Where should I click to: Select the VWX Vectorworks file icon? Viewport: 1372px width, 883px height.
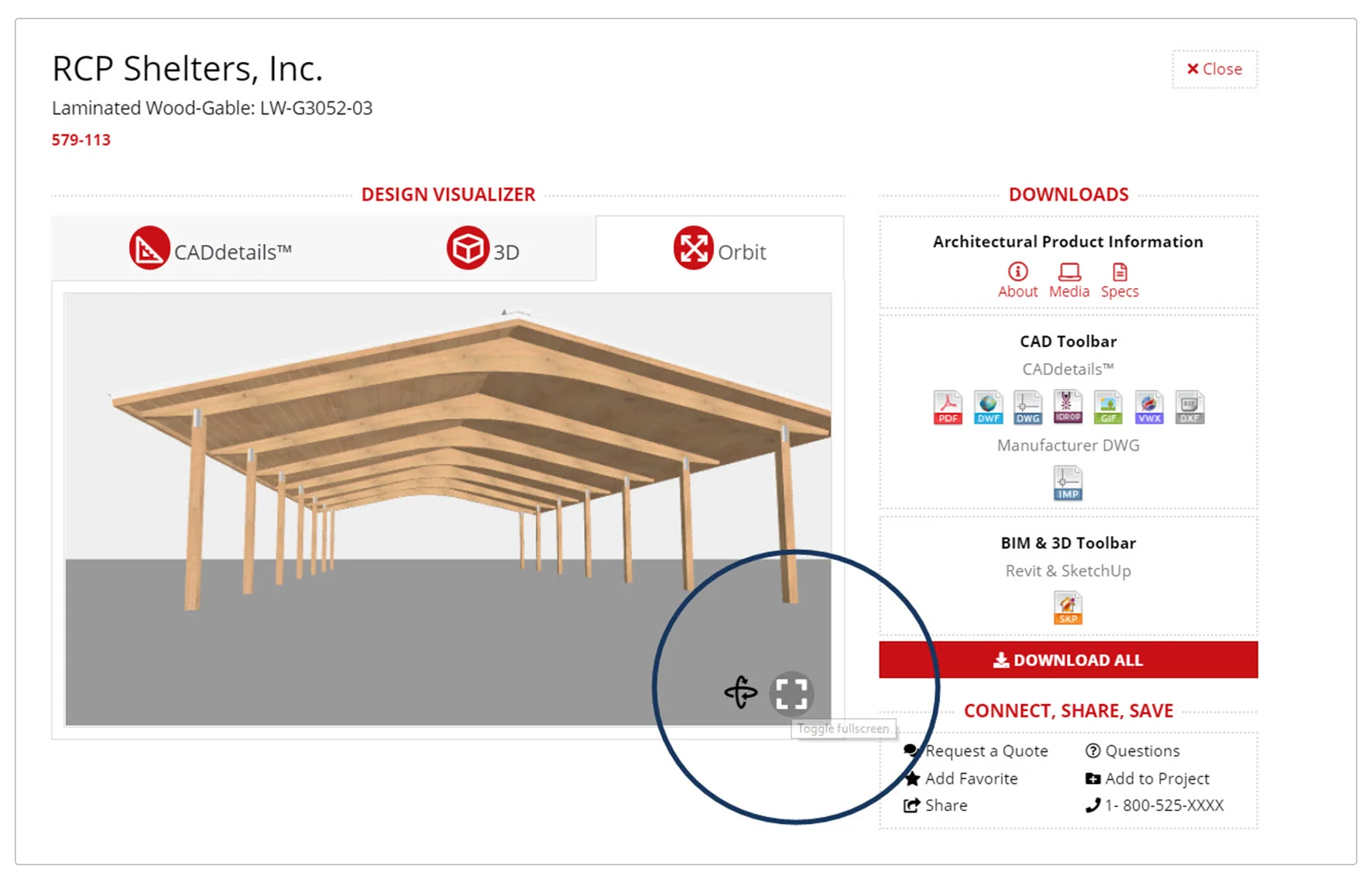1148,407
